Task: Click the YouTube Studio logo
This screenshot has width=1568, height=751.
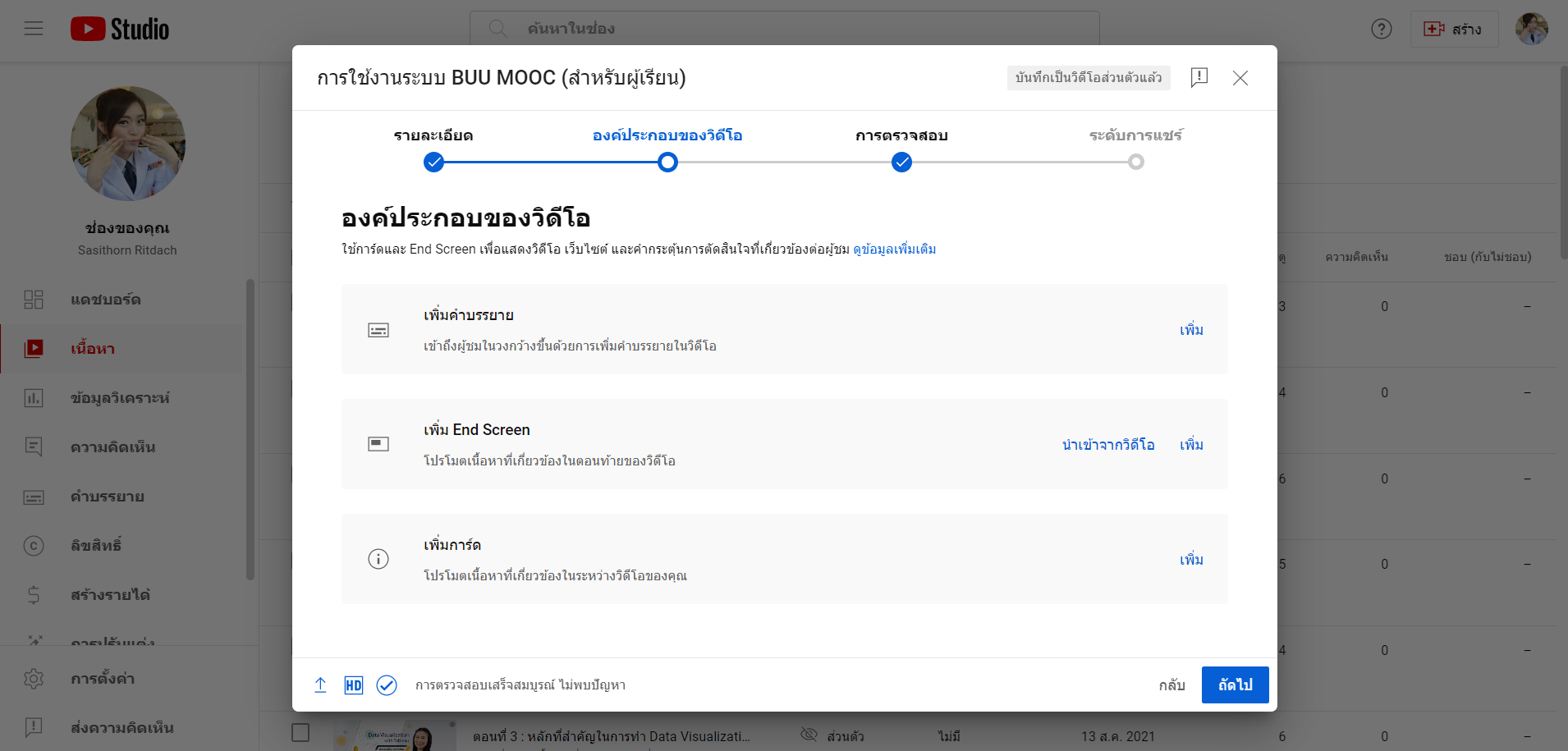Action: 120,30
